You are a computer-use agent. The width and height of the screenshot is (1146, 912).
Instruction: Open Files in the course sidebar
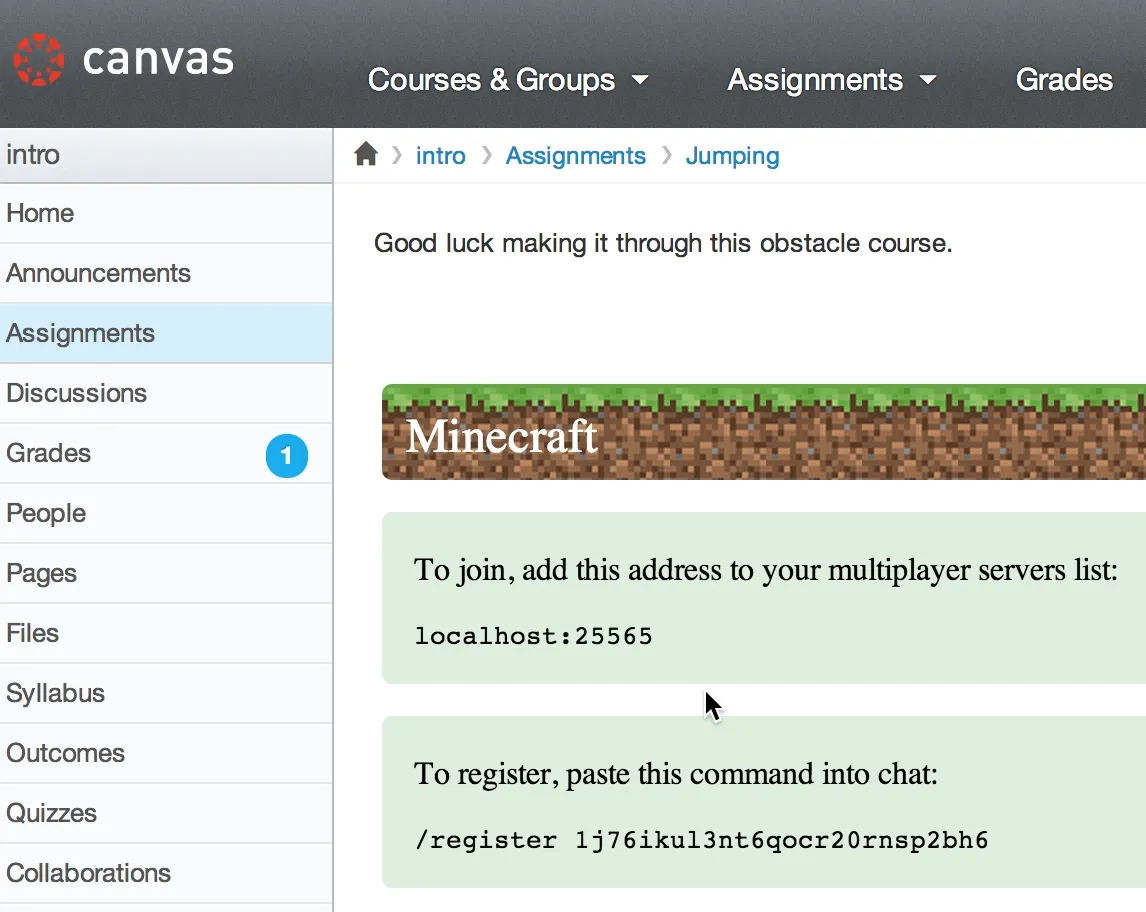point(166,633)
